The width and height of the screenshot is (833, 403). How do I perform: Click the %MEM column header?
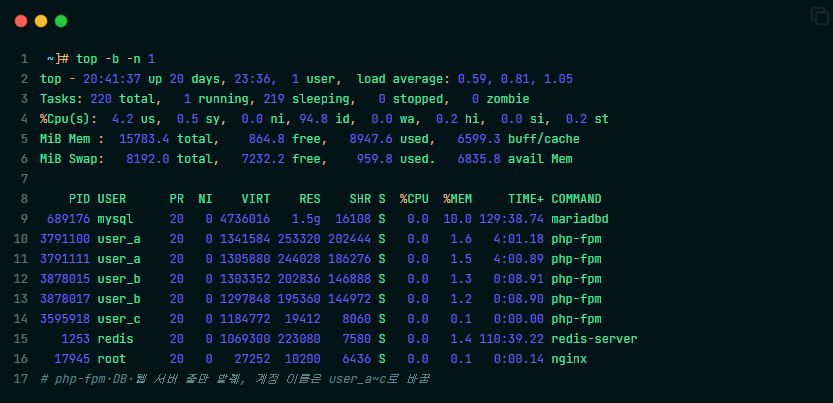[457, 199]
